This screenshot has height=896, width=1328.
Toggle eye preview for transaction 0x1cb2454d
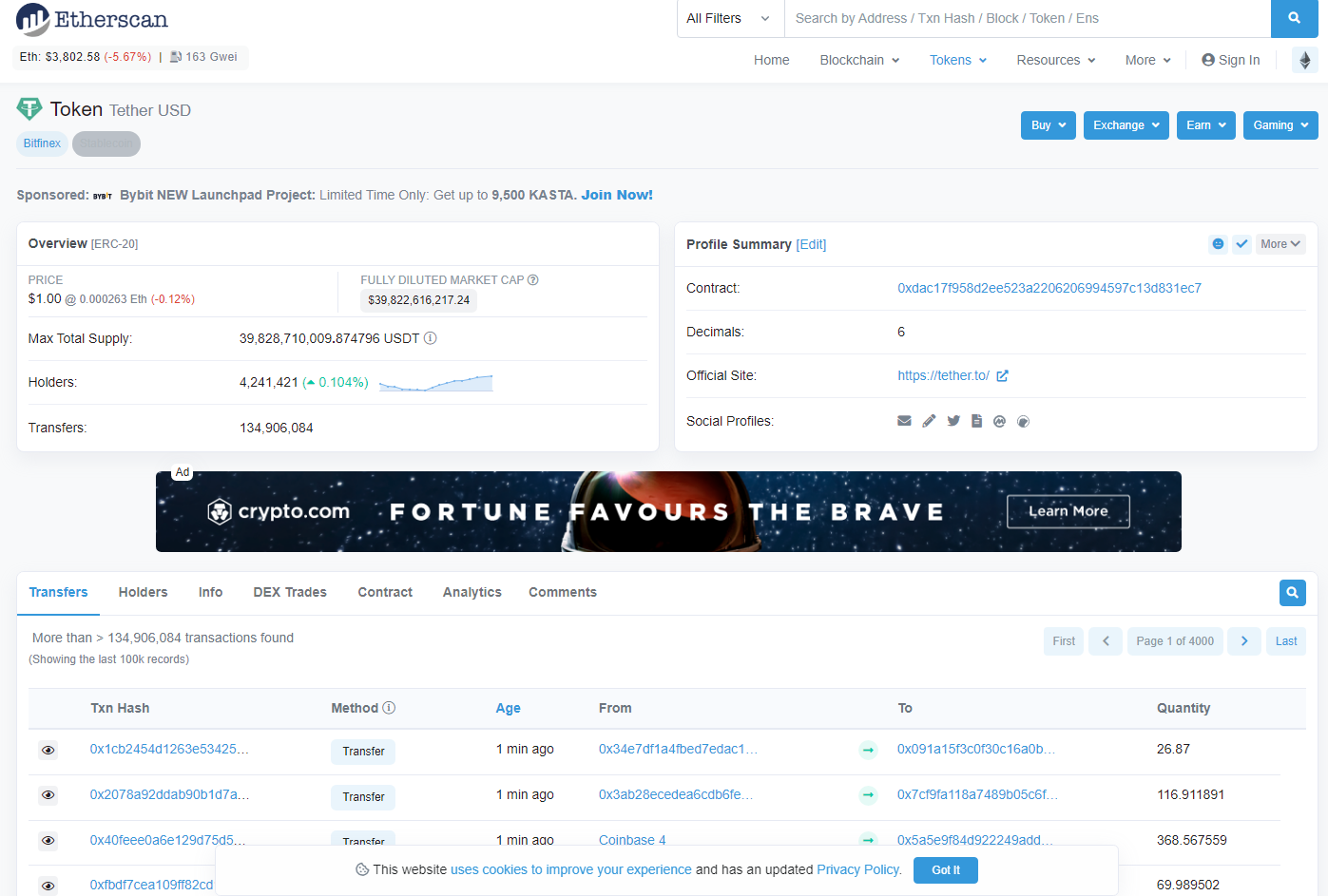click(48, 751)
